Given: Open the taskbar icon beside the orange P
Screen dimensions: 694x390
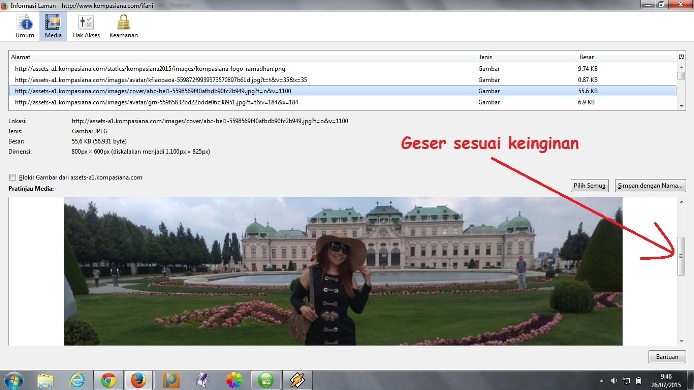Looking at the screenshot, I should pos(202,380).
